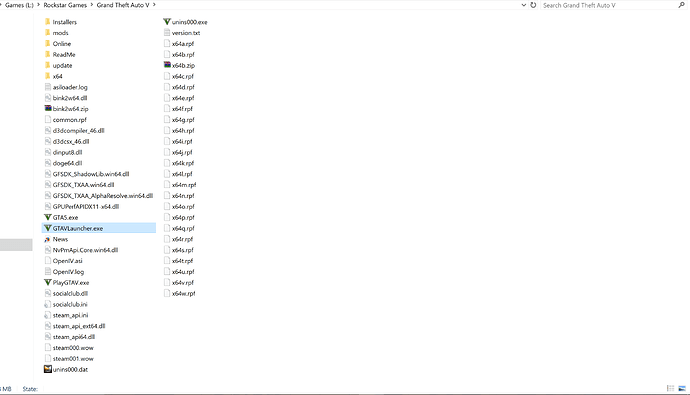Click the socialclub.ini settings file icon
690x395 pixels.
(x=48, y=304)
